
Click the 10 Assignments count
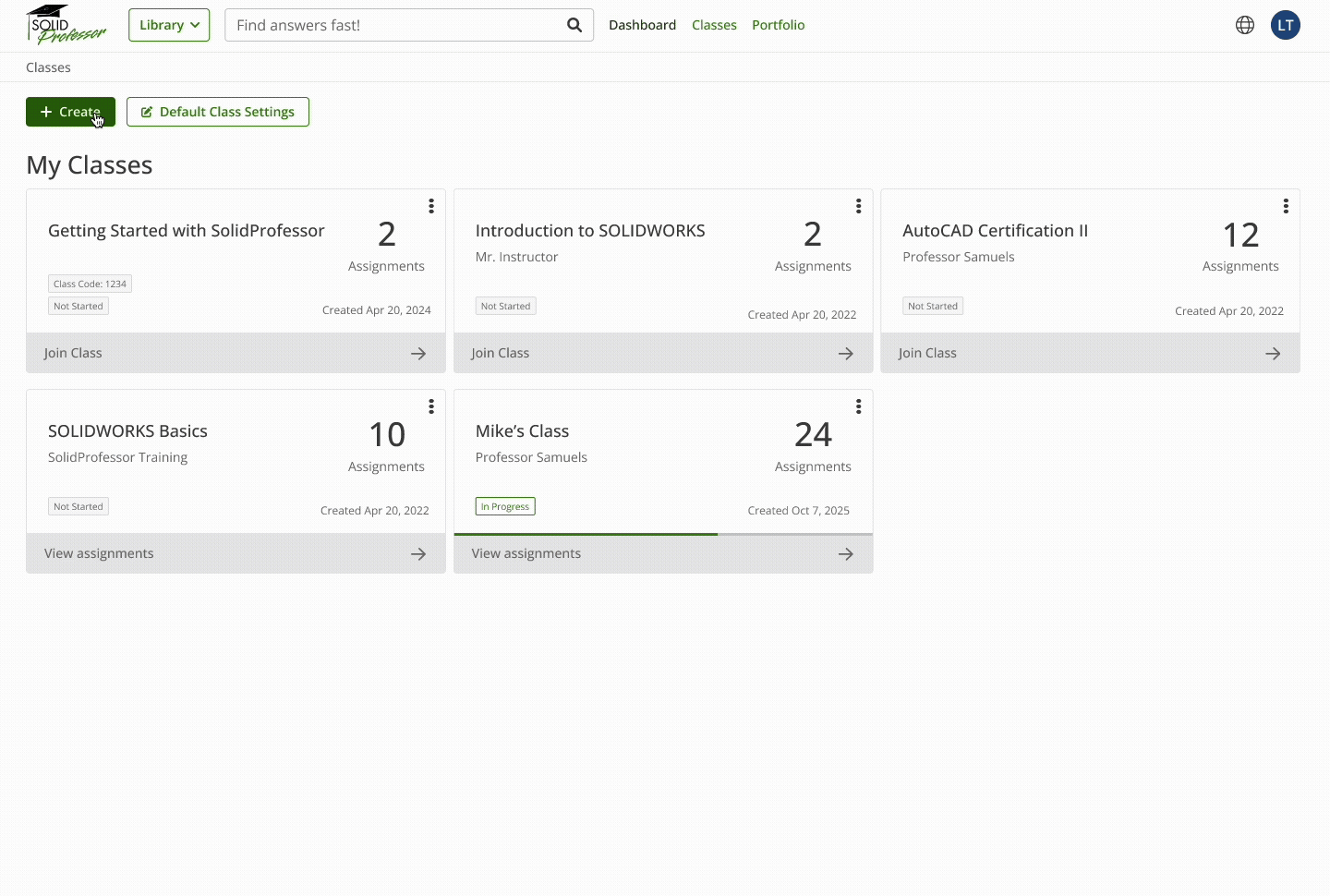(386, 446)
